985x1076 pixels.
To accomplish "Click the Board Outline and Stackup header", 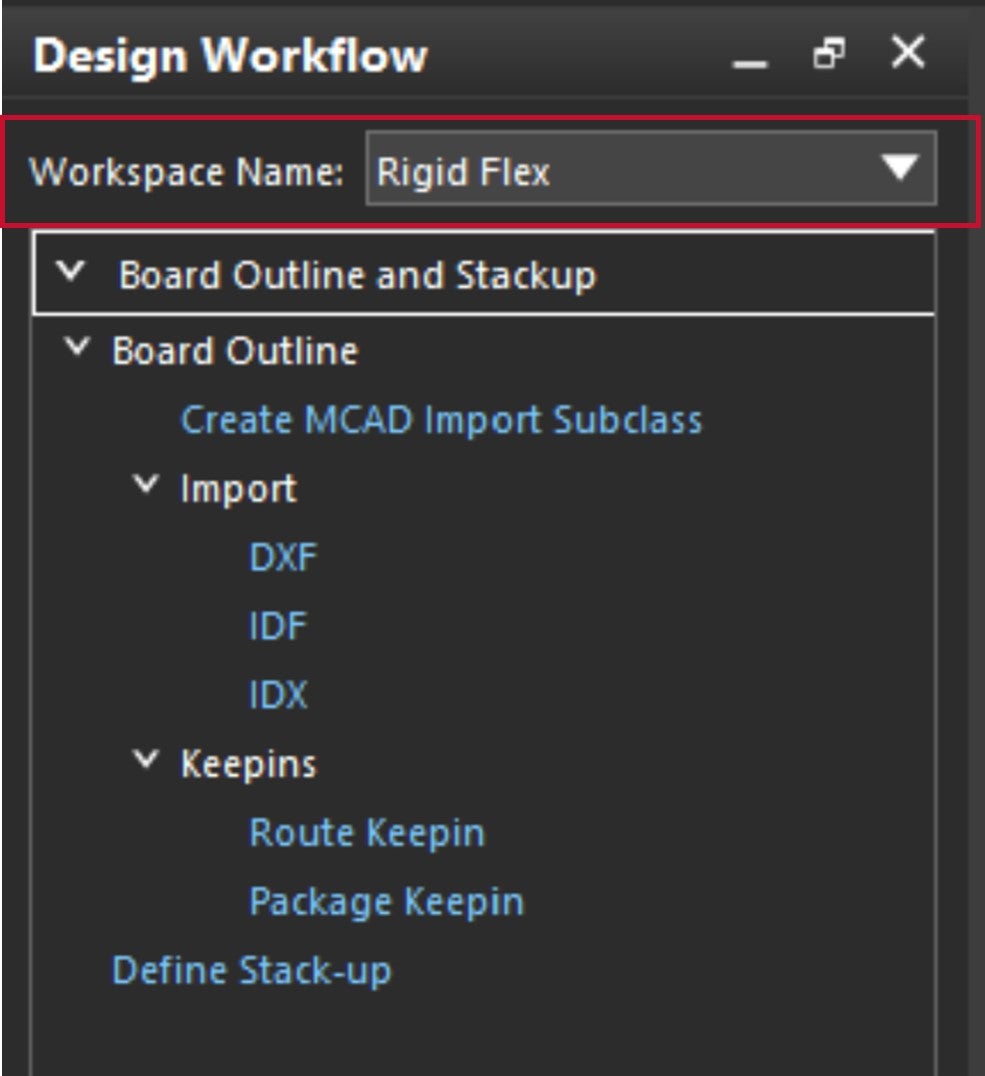I will click(x=483, y=274).
